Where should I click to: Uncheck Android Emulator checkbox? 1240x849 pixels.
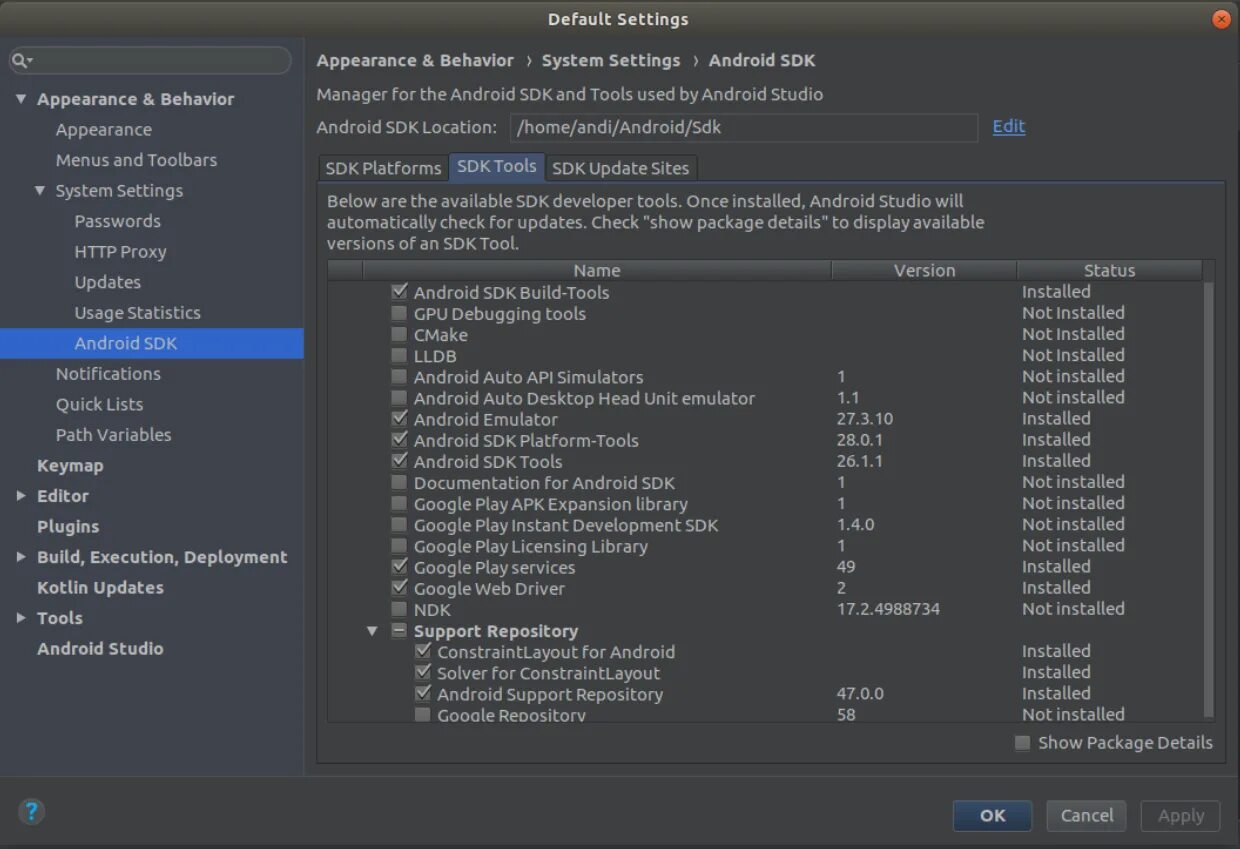[399, 419]
